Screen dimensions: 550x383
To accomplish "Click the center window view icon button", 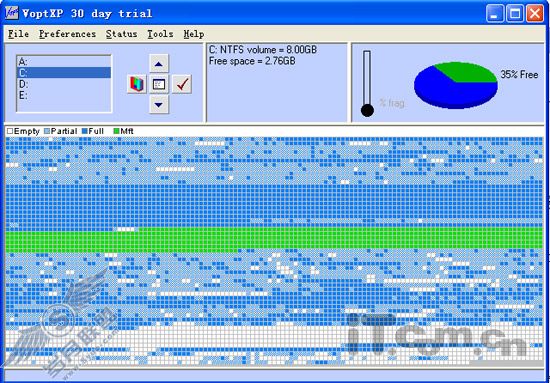I will (x=159, y=84).
